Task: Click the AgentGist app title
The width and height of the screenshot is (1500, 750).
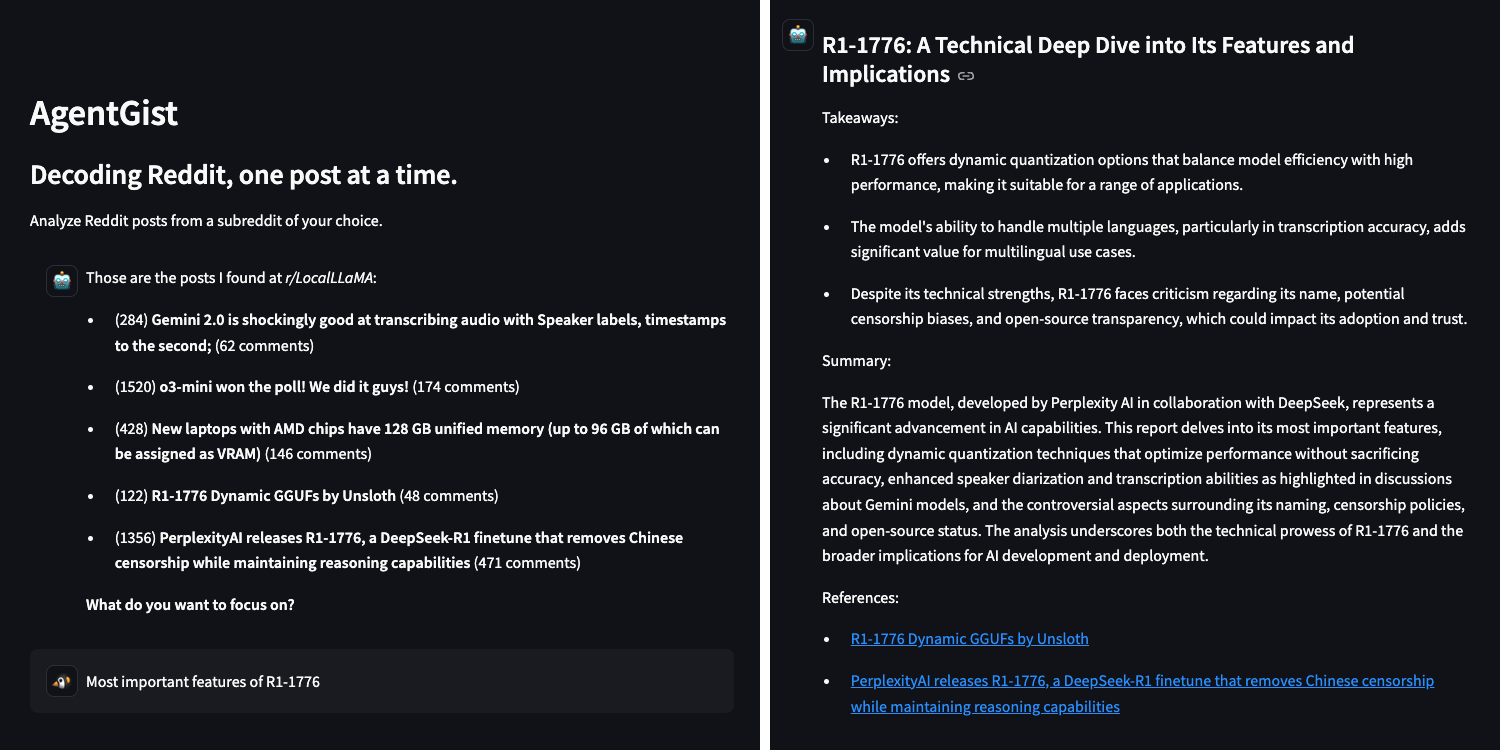Action: click(x=104, y=113)
